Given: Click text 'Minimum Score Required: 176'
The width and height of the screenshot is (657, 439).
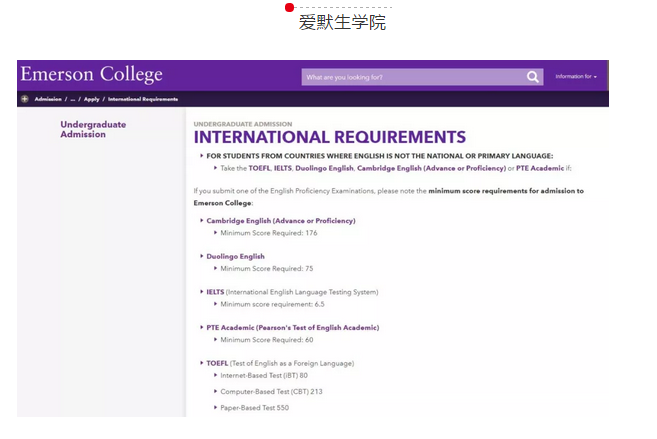Looking at the screenshot, I should [x=269, y=233].
